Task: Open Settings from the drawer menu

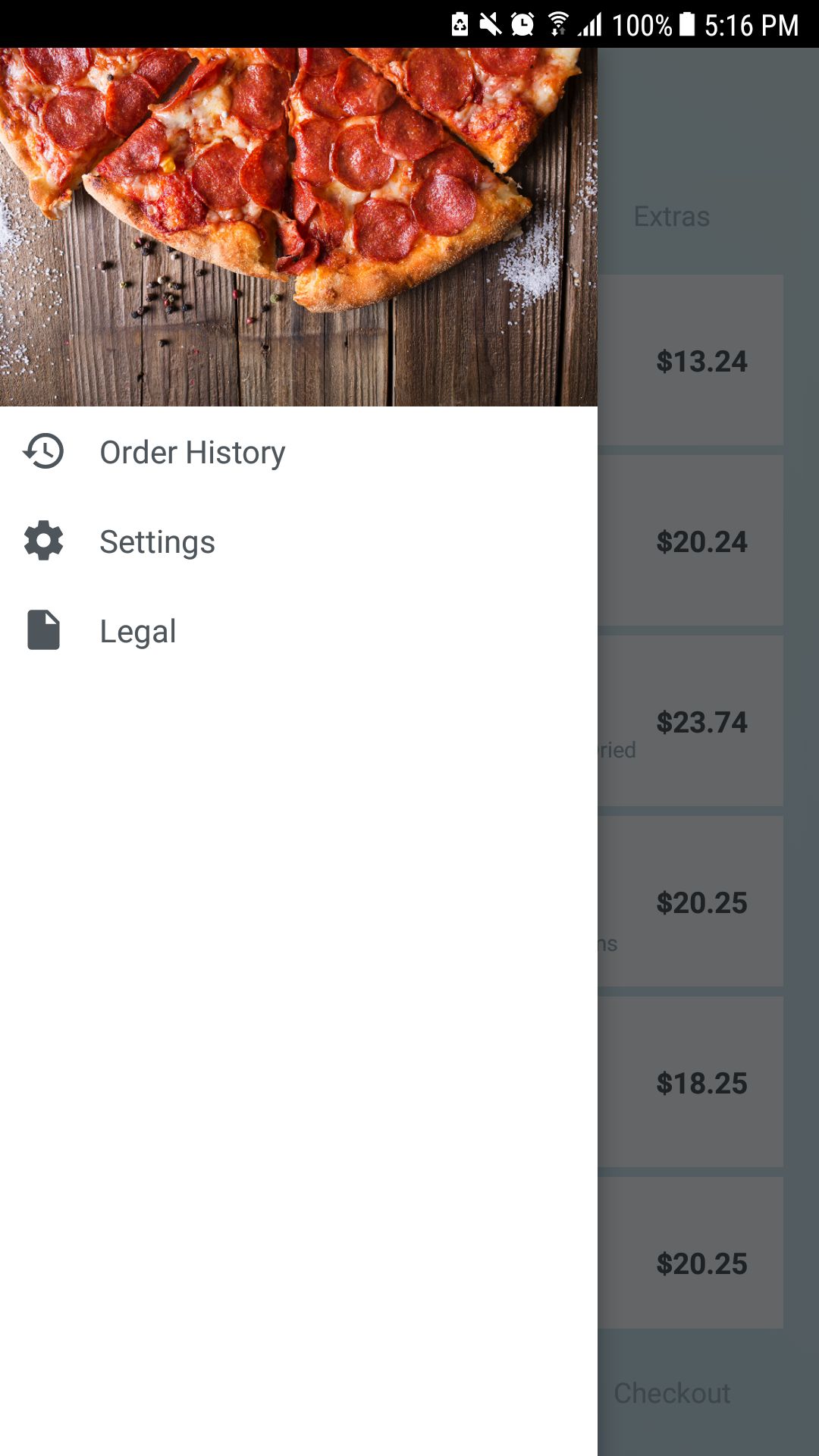Action: tap(158, 542)
